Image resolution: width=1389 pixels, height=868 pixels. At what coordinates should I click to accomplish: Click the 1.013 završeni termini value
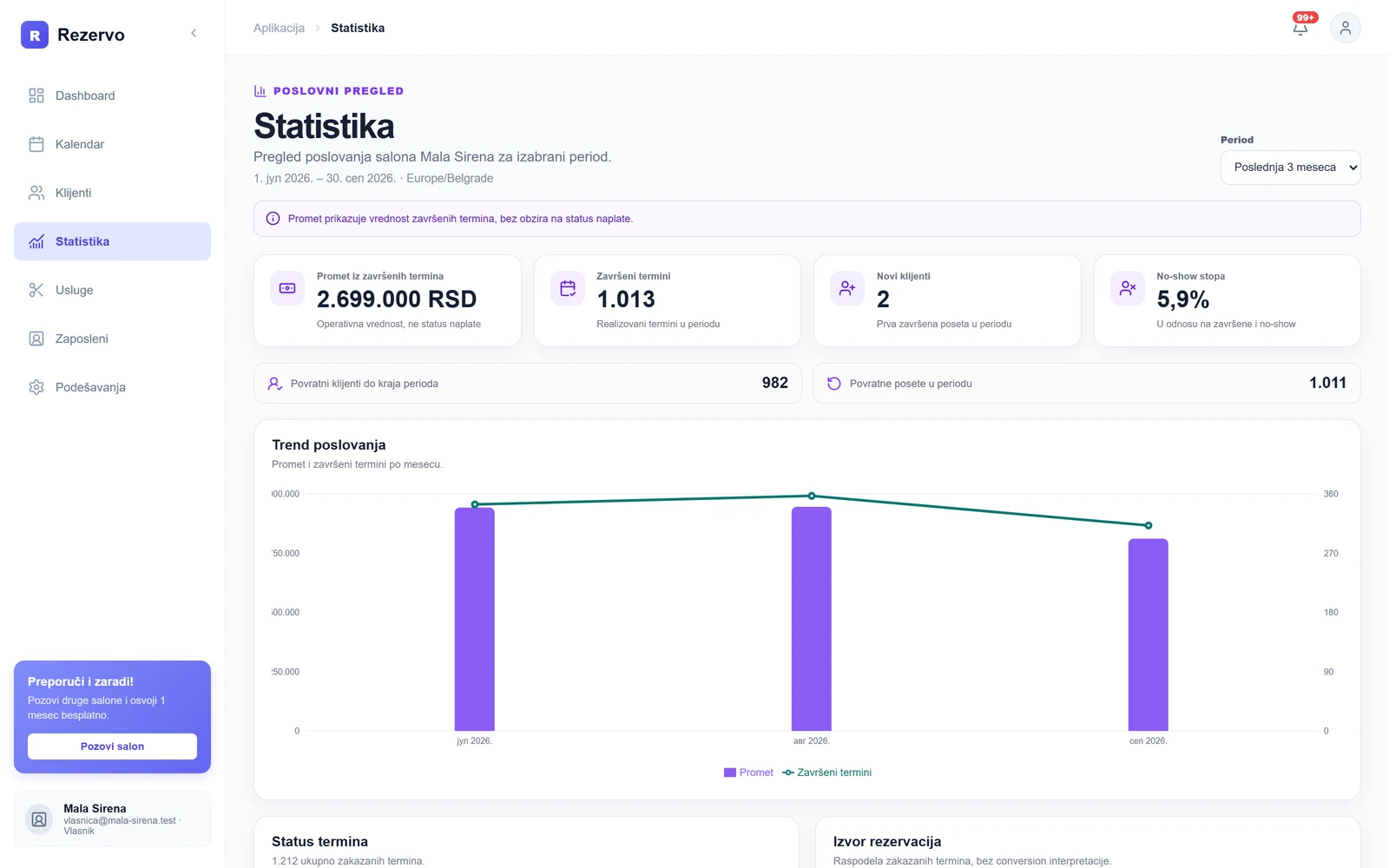[x=626, y=299]
